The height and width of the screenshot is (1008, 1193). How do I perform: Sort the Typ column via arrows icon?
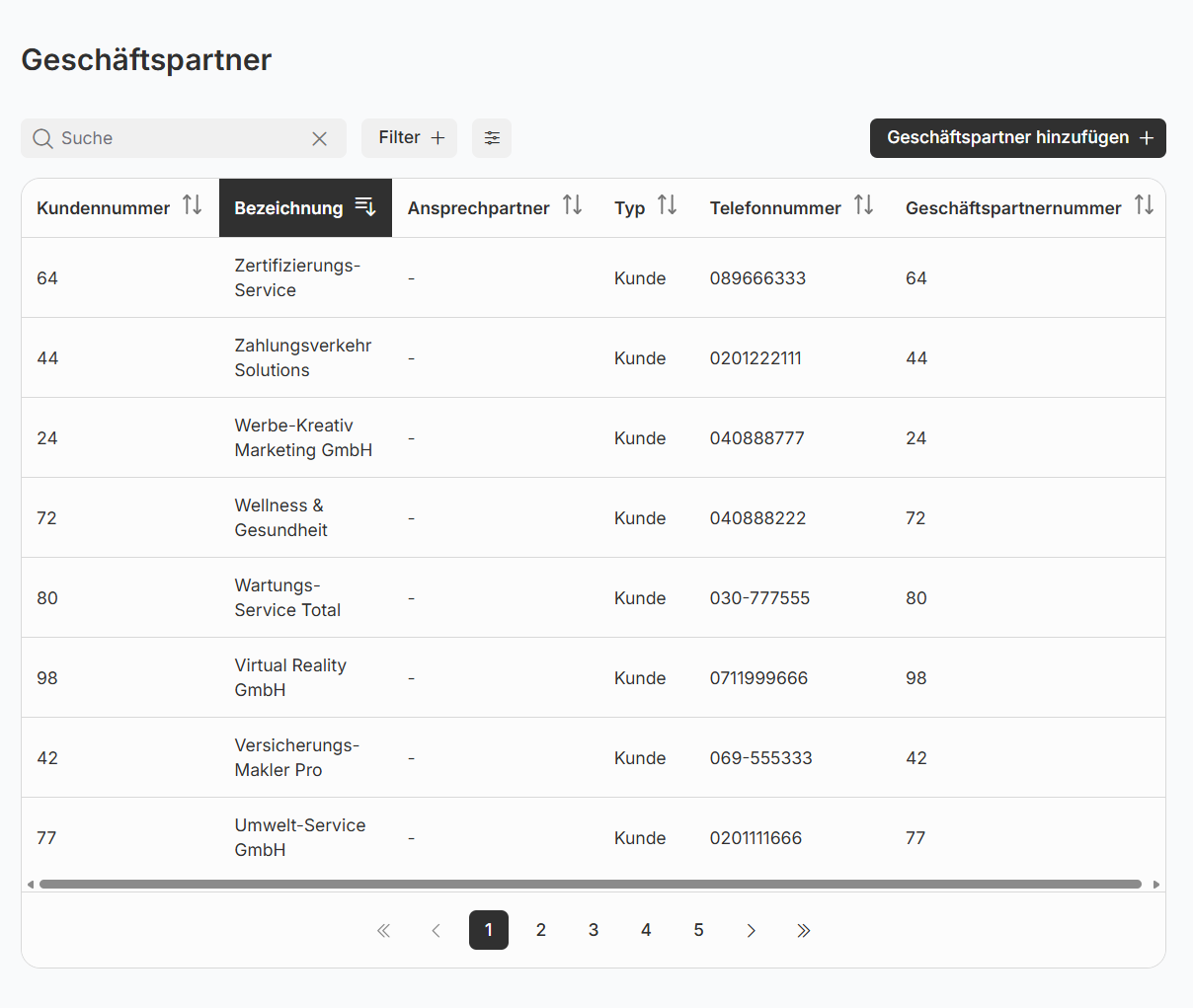click(x=667, y=205)
